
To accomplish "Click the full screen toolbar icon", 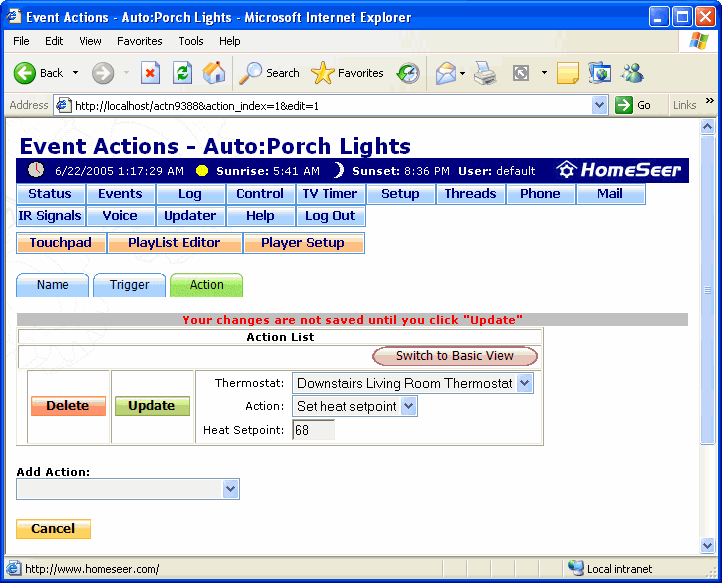I will (521, 73).
